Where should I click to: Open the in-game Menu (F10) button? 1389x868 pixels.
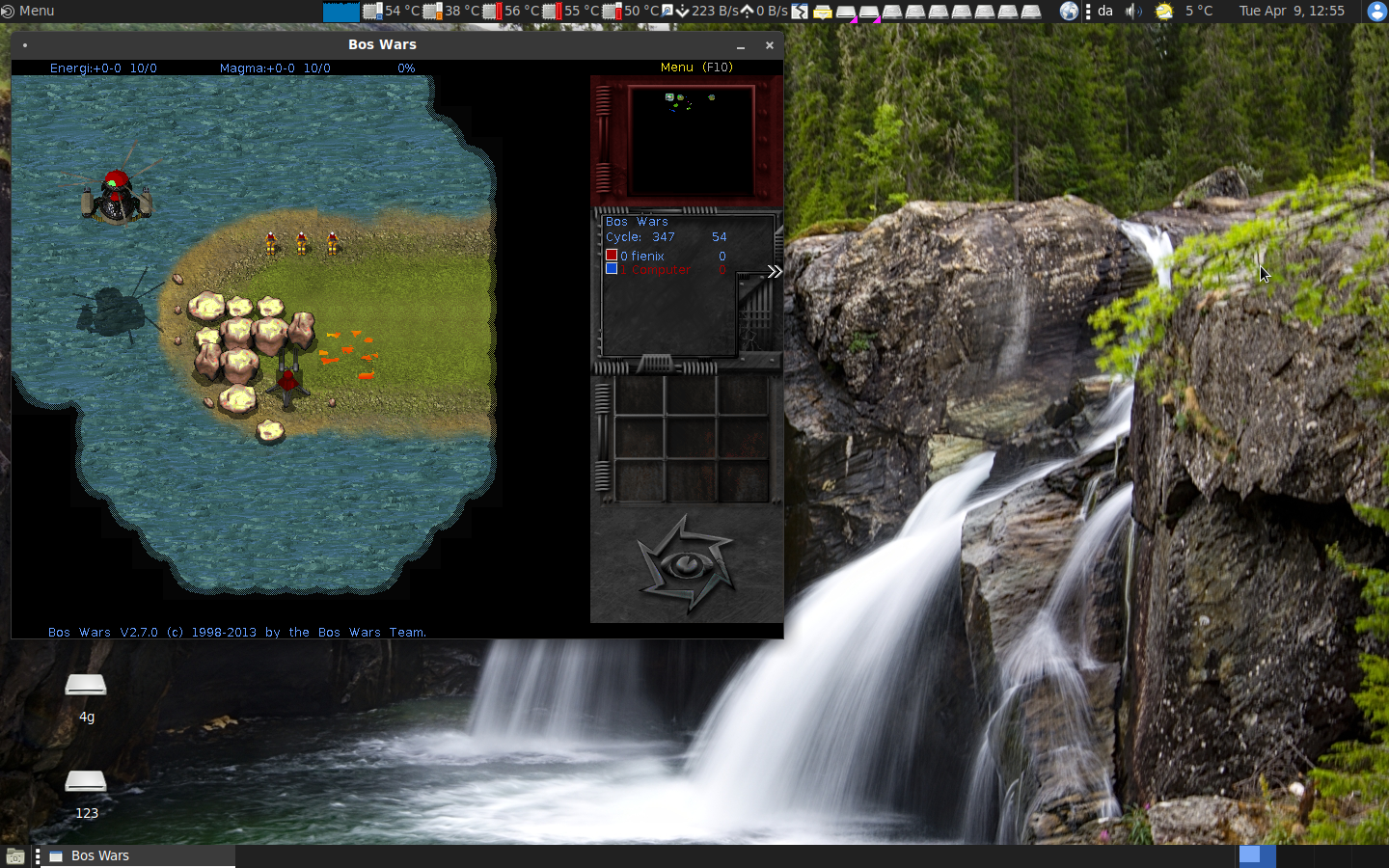click(x=695, y=68)
